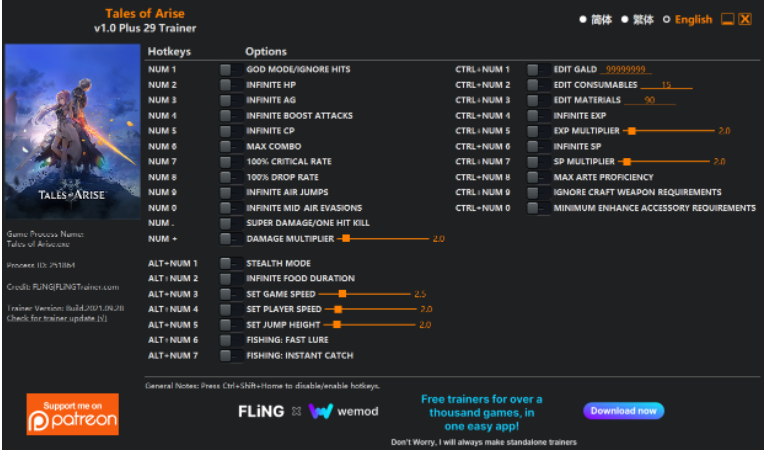Click the 'CTRL+NUM 1' hotkey label
Image resolution: width=765 pixels, height=453 pixels.
click(x=483, y=70)
